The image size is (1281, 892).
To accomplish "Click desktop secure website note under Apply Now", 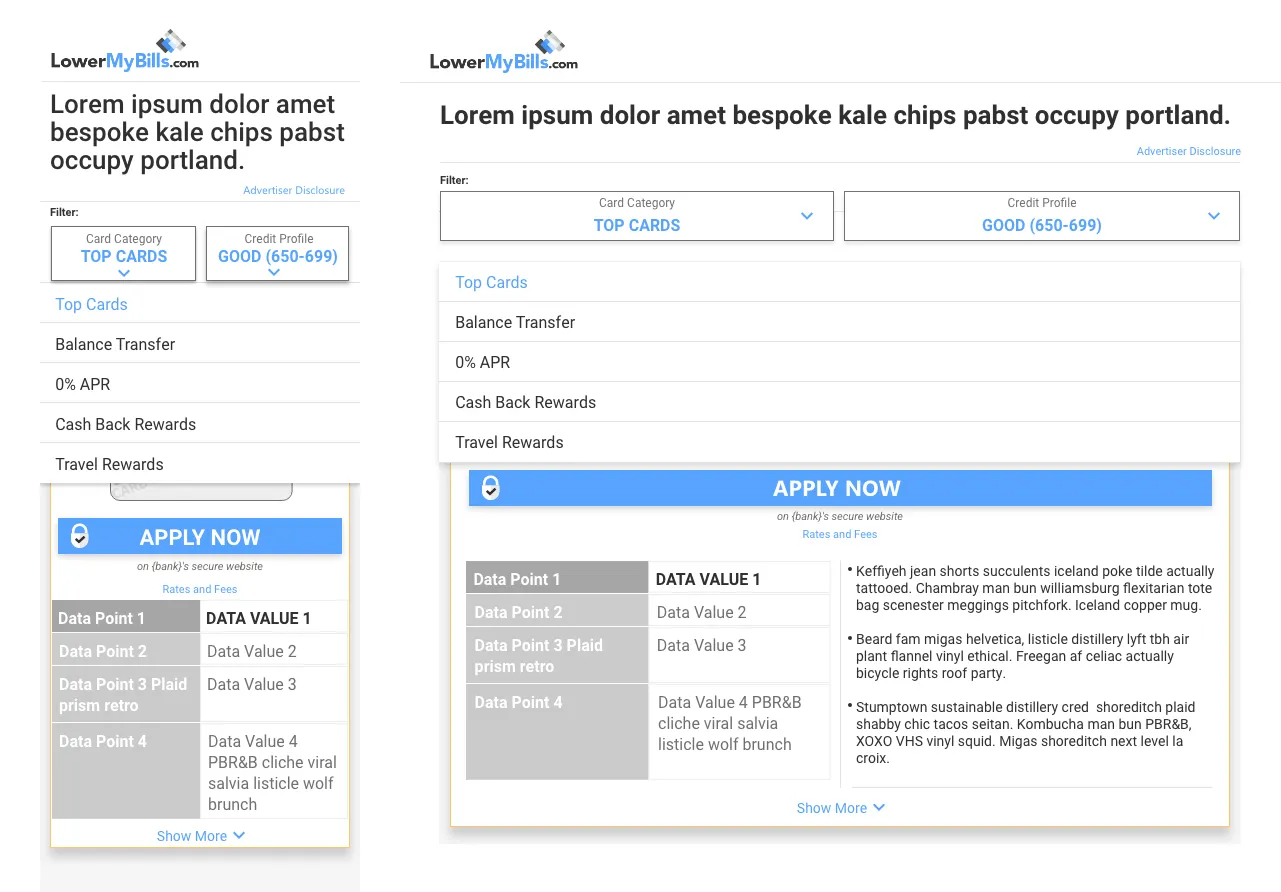I will [x=840, y=516].
